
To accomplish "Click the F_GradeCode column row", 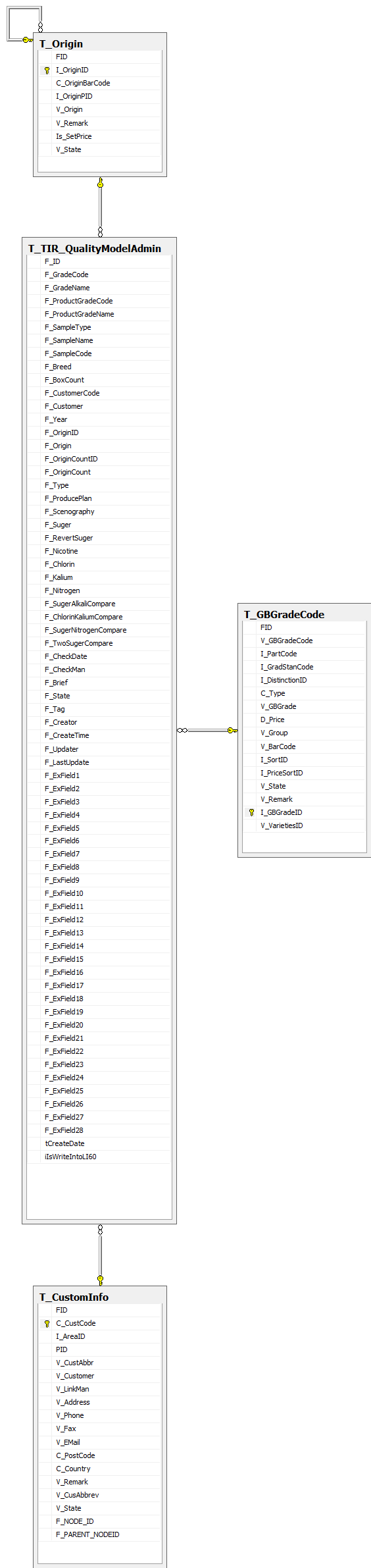I will (99, 275).
